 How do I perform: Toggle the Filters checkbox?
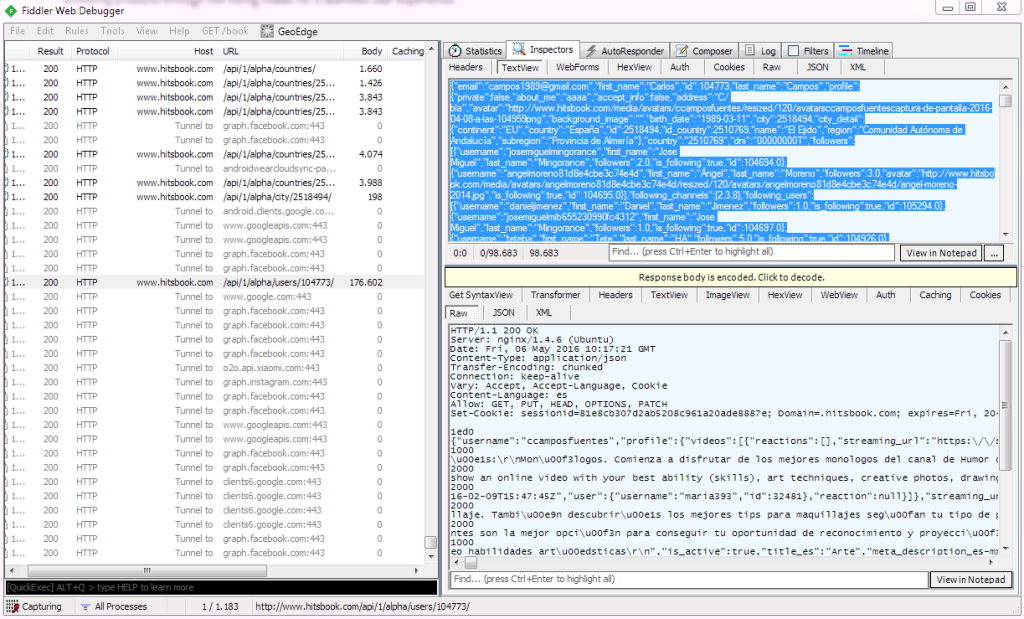click(x=793, y=51)
